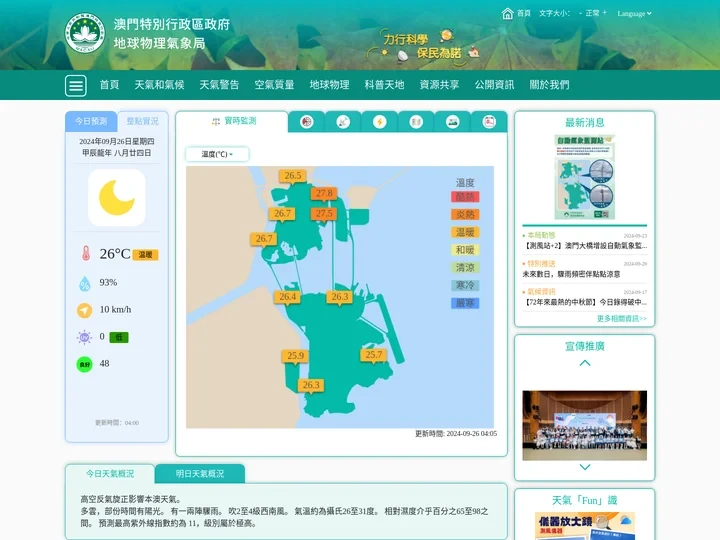Switch to the 整點實況 tab

coord(142,121)
